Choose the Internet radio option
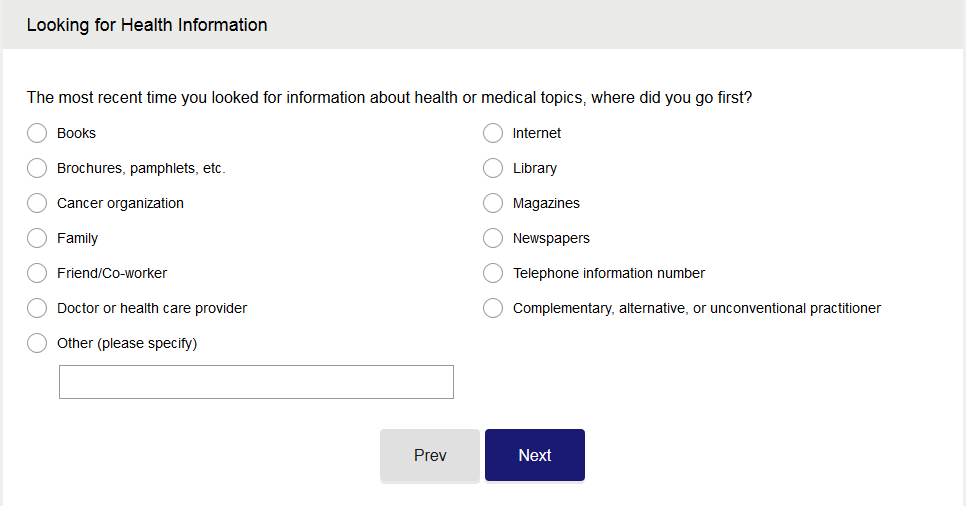The width and height of the screenshot is (966, 506). pyautogui.click(x=493, y=133)
